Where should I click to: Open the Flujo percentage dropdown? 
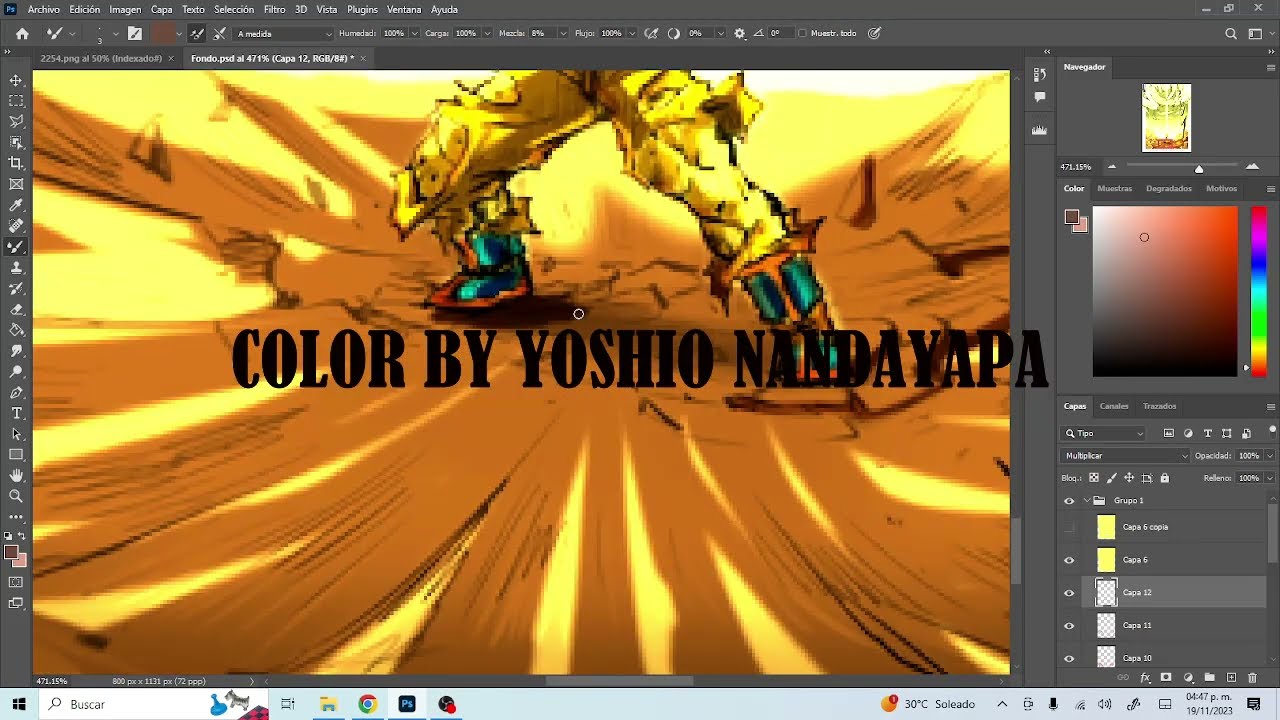pos(631,33)
